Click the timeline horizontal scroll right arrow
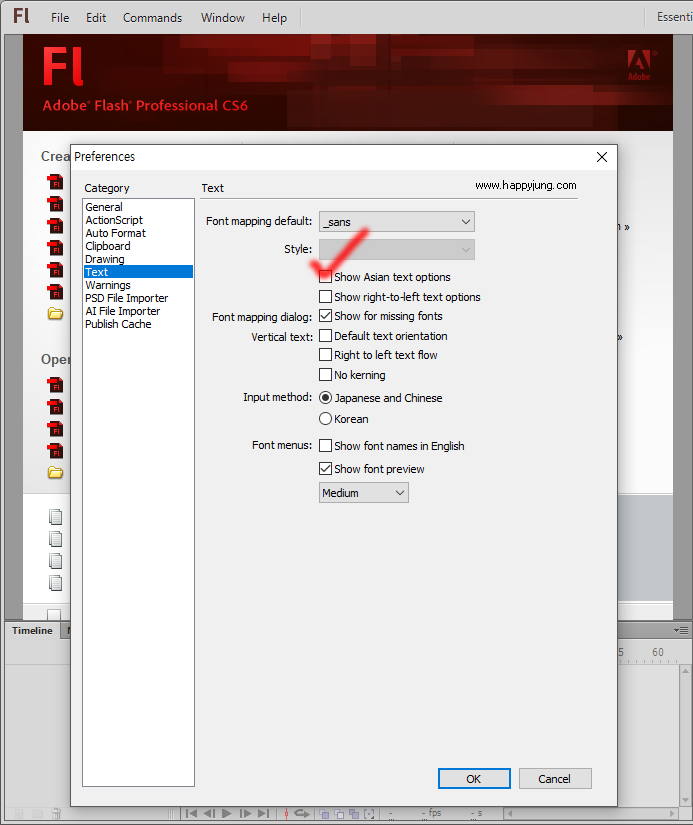Viewport: 693px width, 825px height. coord(672,813)
